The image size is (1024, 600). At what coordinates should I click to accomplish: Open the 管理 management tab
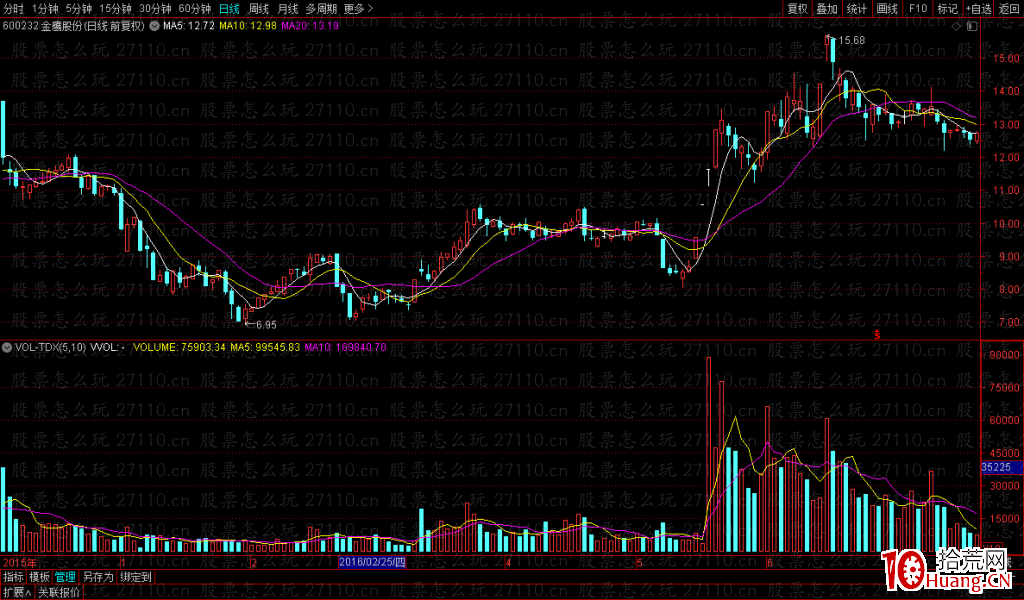pos(65,577)
